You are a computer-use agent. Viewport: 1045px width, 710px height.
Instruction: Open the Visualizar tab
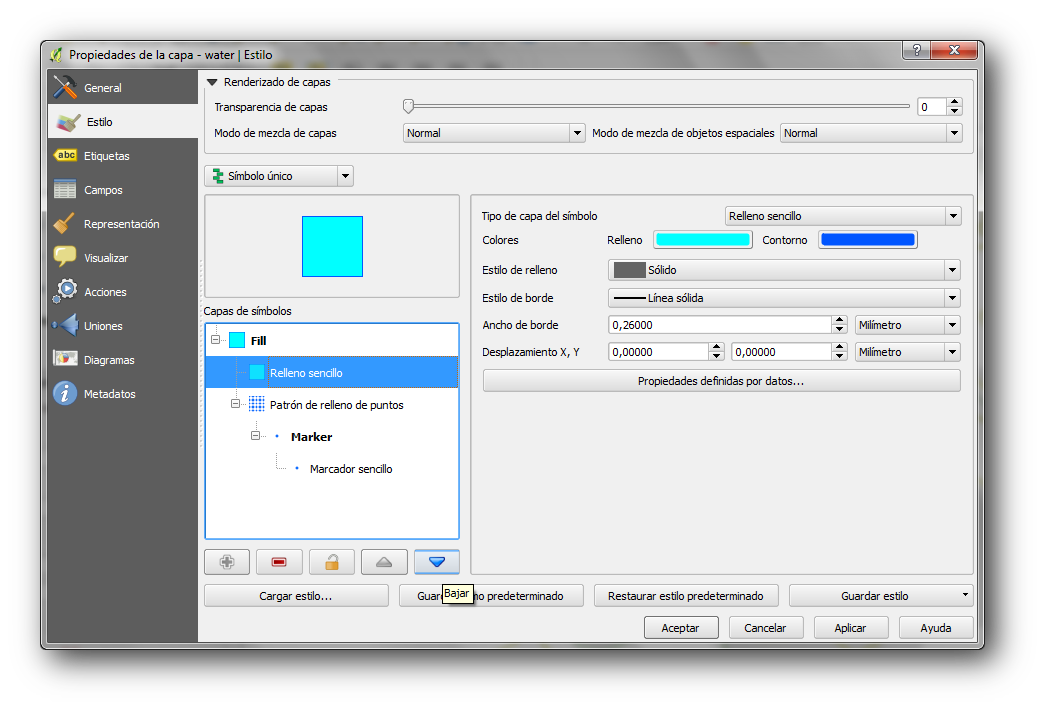[x=123, y=257]
